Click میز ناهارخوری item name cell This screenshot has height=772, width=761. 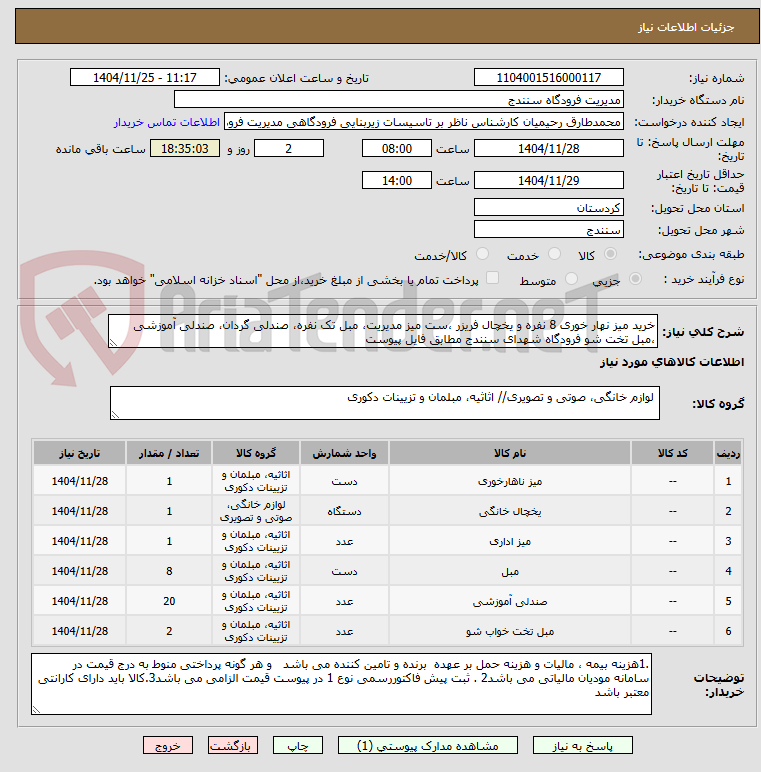pyautogui.click(x=509, y=481)
